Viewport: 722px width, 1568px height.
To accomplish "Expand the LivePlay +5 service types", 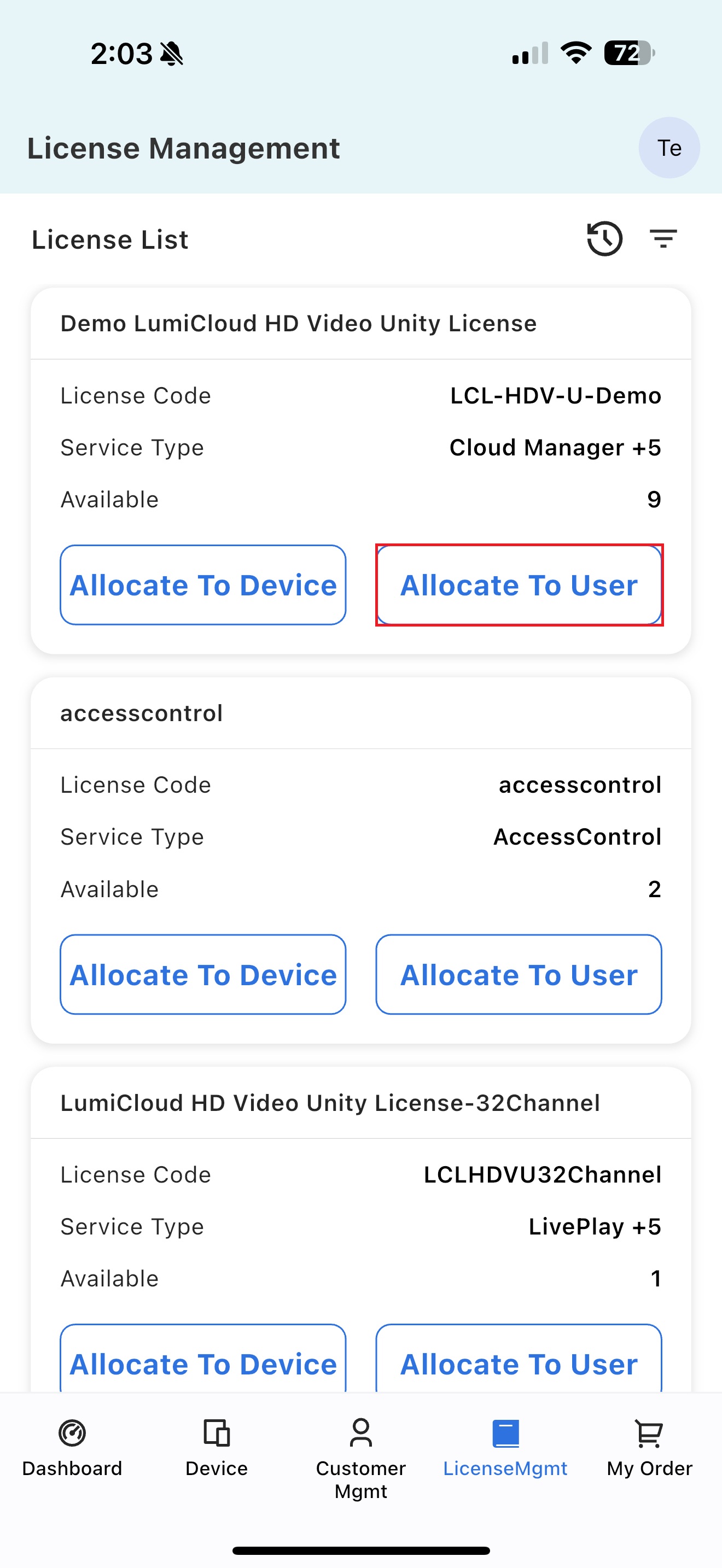I will [x=594, y=1226].
